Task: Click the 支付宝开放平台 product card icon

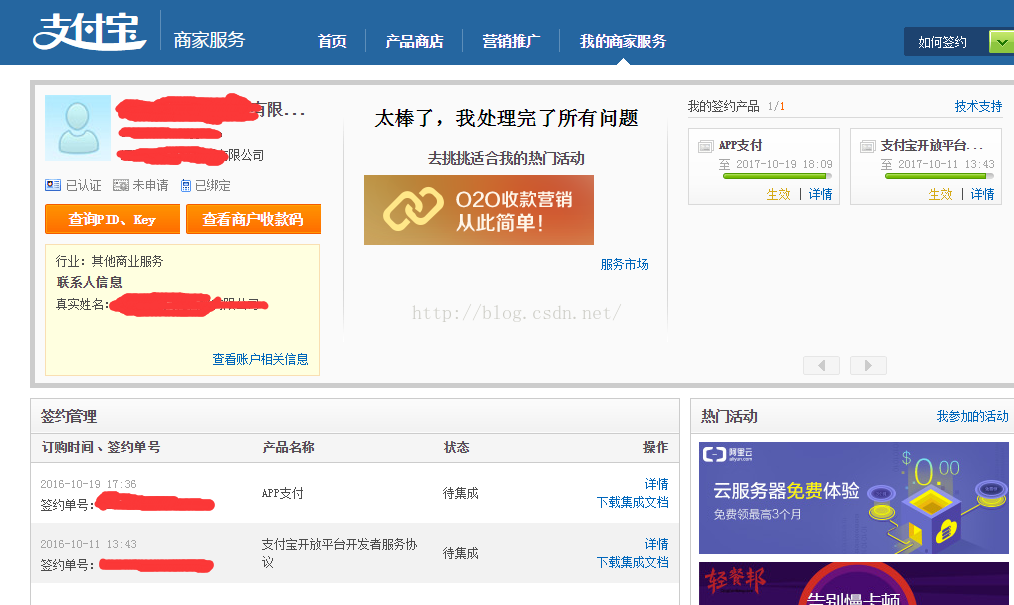Action: 867,147
